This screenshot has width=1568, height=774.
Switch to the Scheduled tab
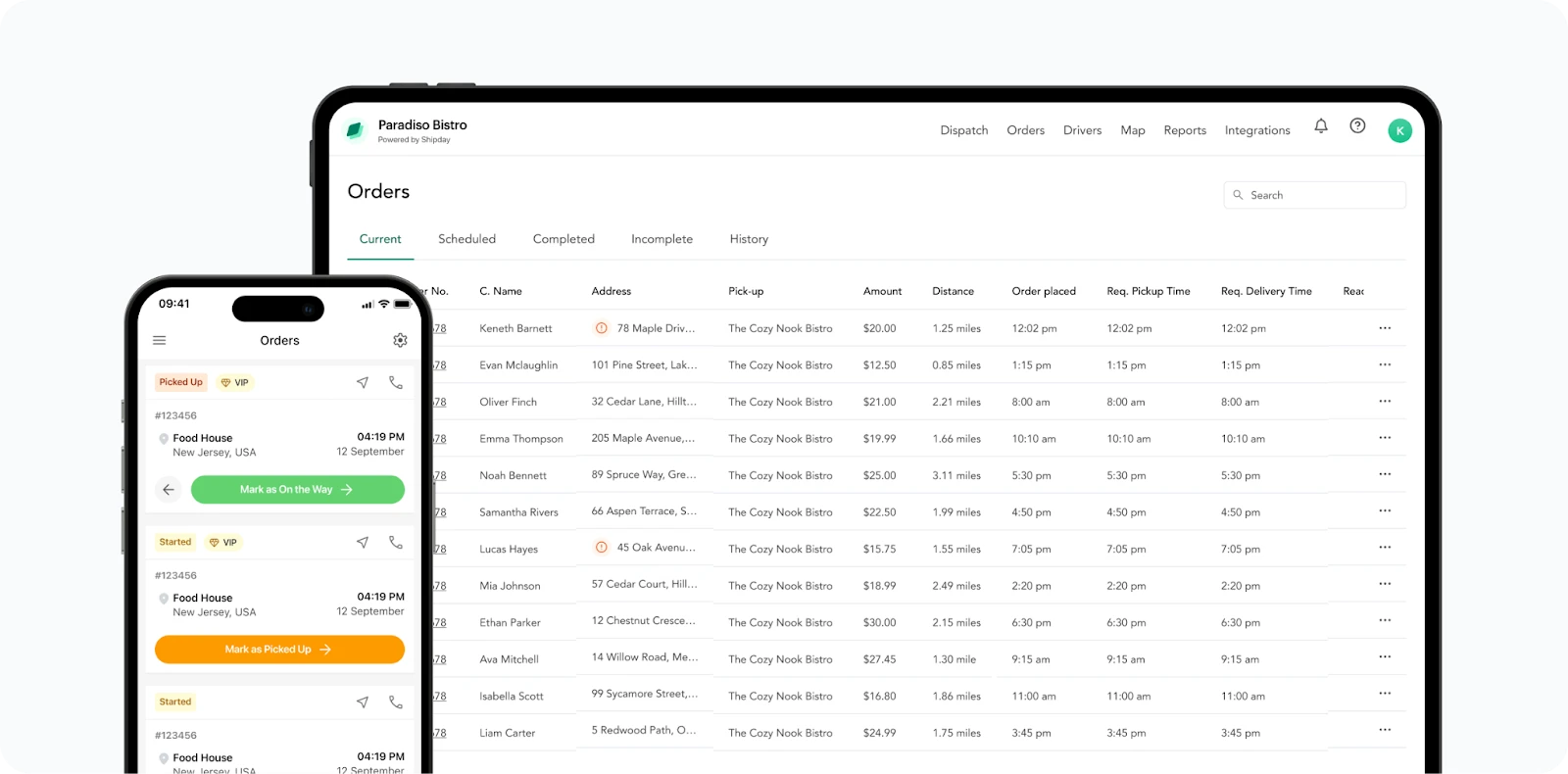[x=466, y=239]
